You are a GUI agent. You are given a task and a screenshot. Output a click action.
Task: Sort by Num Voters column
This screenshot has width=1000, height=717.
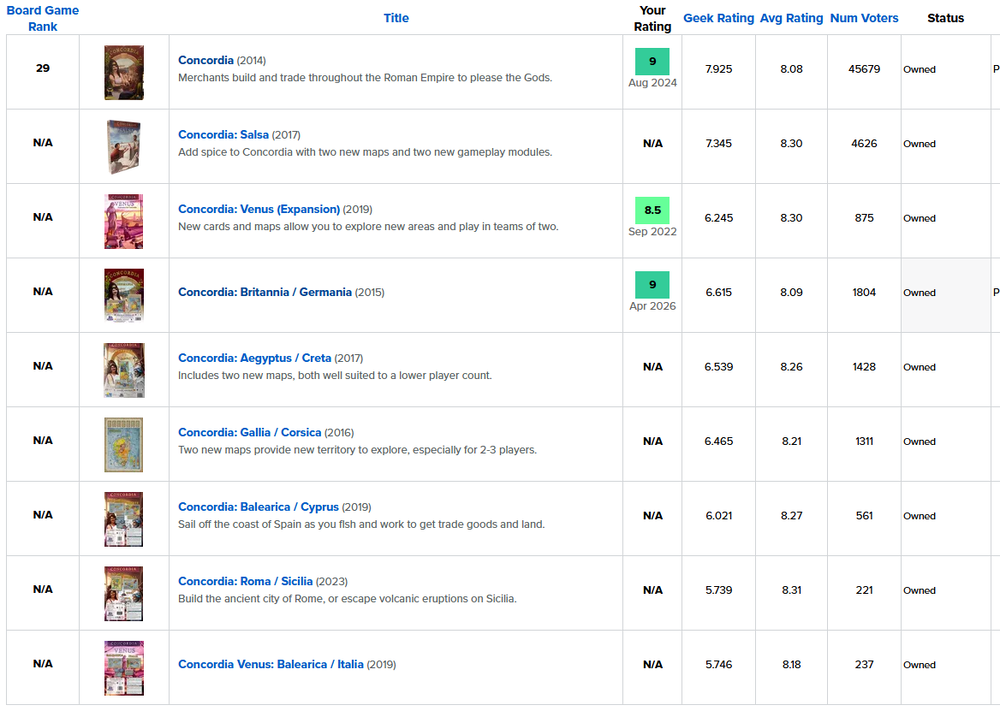pyautogui.click(x=864, y=18)
